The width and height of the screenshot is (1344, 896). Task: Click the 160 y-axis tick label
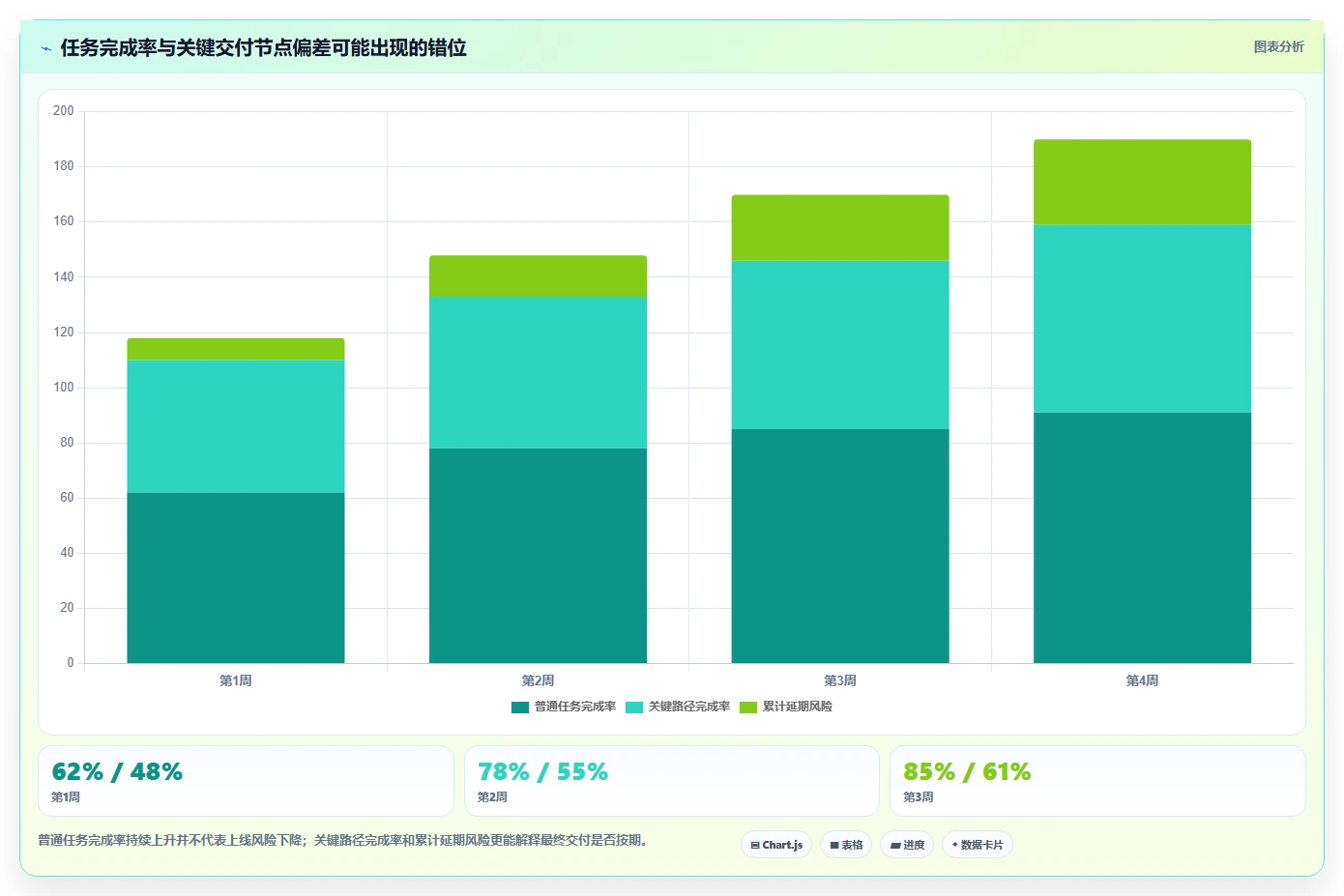tap(64, 221)
